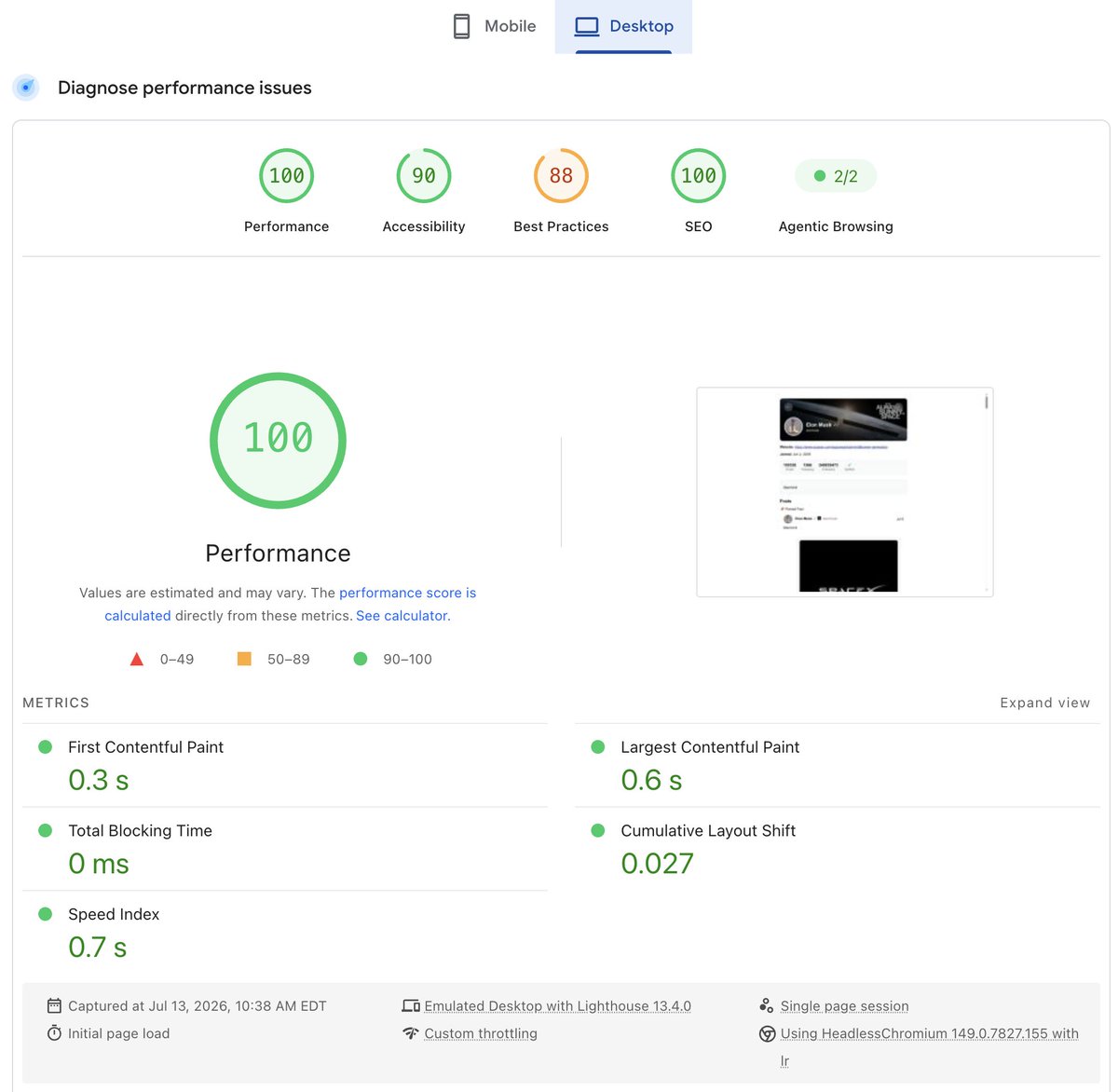Image resolution: width=1118 pixels, height=1092 pixels.
Task: Jump to the Best Practices 88 gauge
Action: click(x=561, y=175)
